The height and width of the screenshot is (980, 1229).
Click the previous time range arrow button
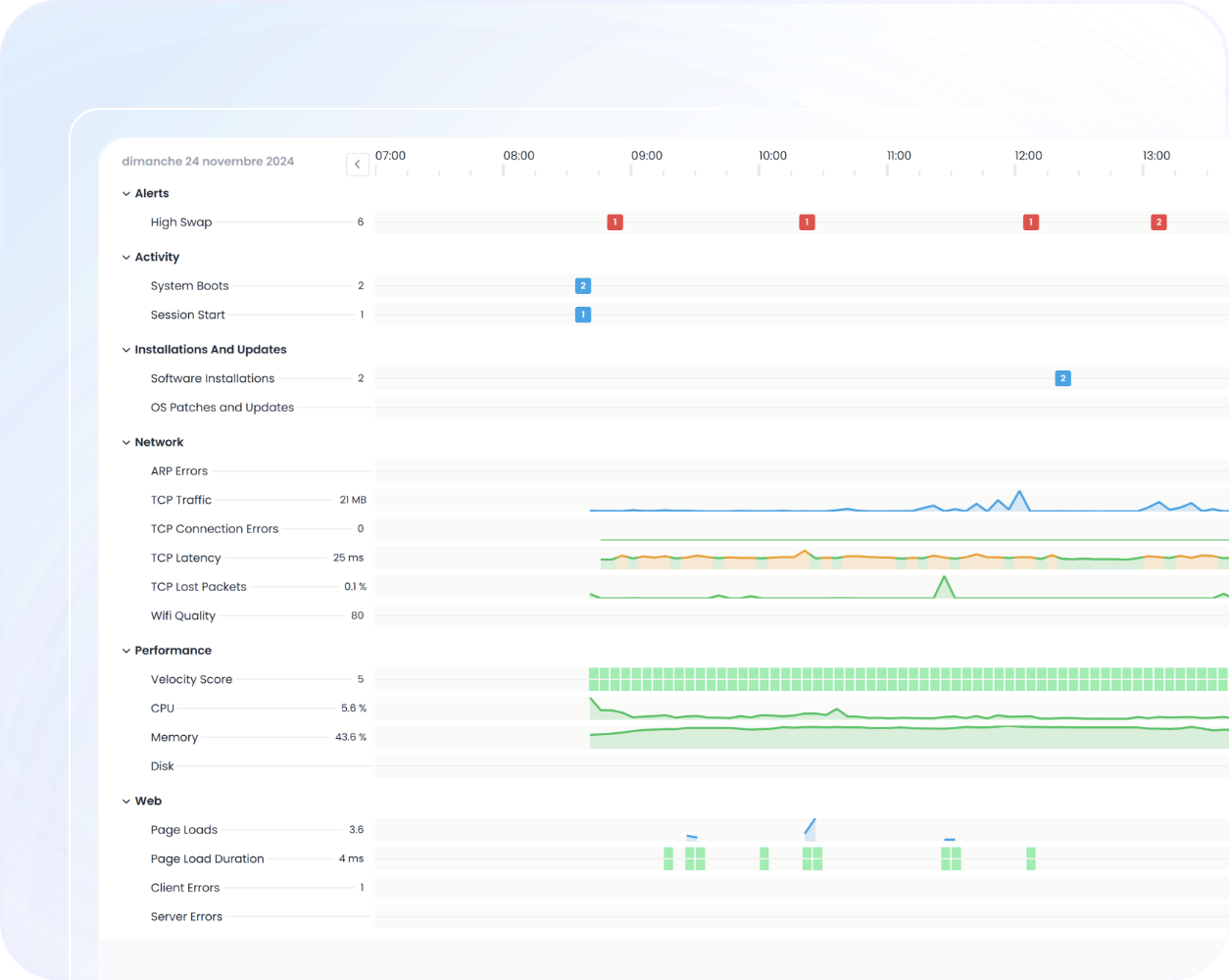pos(358,165)
